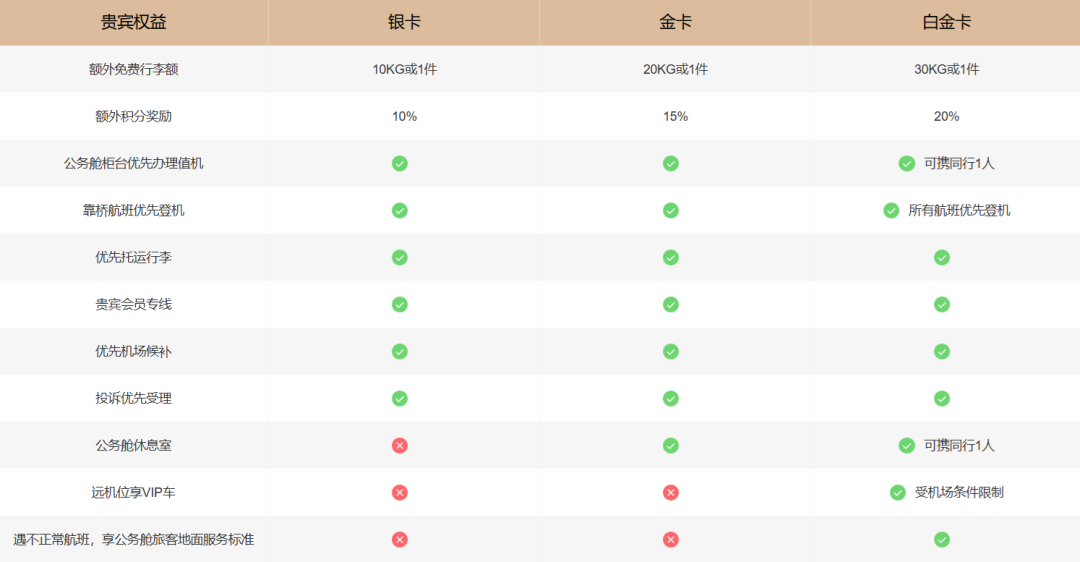Viewport: 1080px width, 562px height.
Task: Click the 靠桥航班优先登机 label
Action: (x=134, y=210)
